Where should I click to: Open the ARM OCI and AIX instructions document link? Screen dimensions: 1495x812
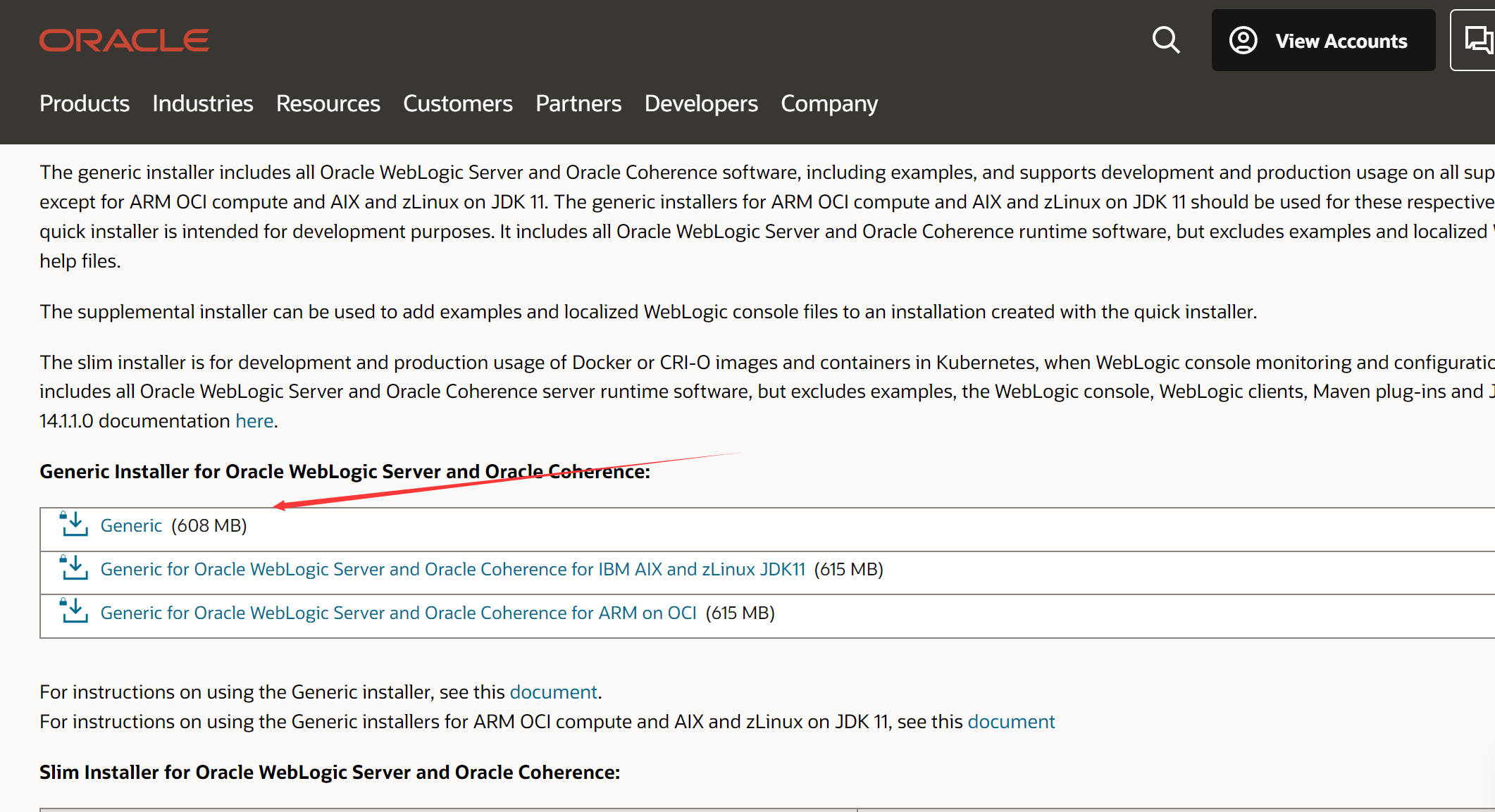pyautogui.click(x=1011, y=722)
